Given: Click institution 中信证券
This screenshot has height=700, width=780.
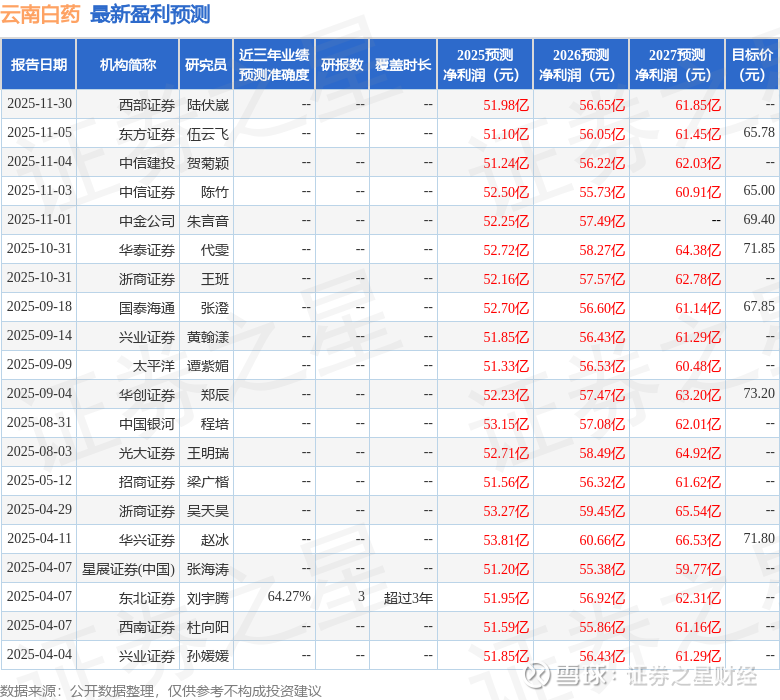Looking at the screenshot, I should (x=147, y=192).
